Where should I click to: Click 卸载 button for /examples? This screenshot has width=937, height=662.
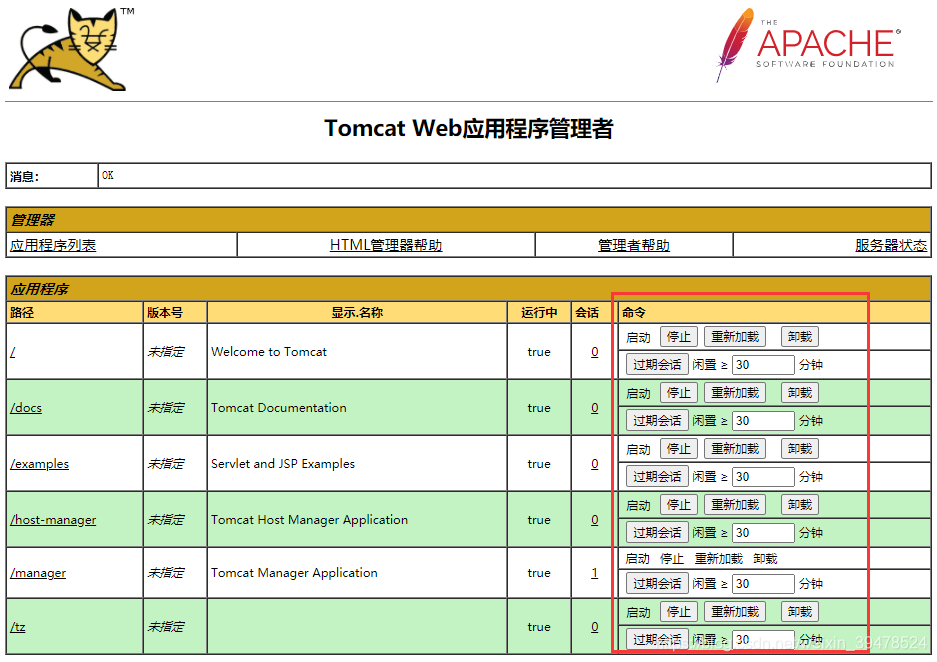(800, 449)
